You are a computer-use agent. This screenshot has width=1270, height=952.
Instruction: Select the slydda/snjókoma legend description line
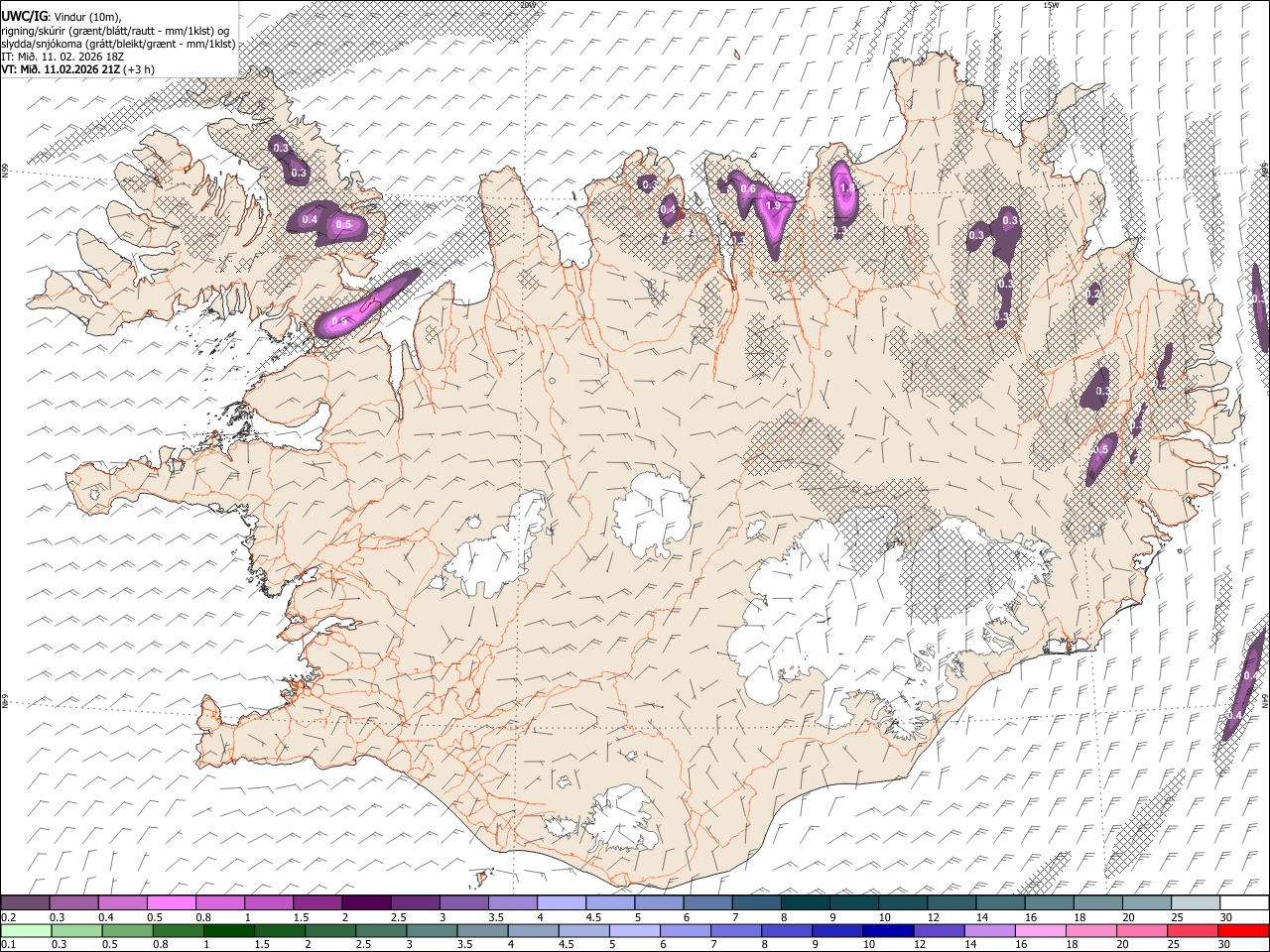118,44
